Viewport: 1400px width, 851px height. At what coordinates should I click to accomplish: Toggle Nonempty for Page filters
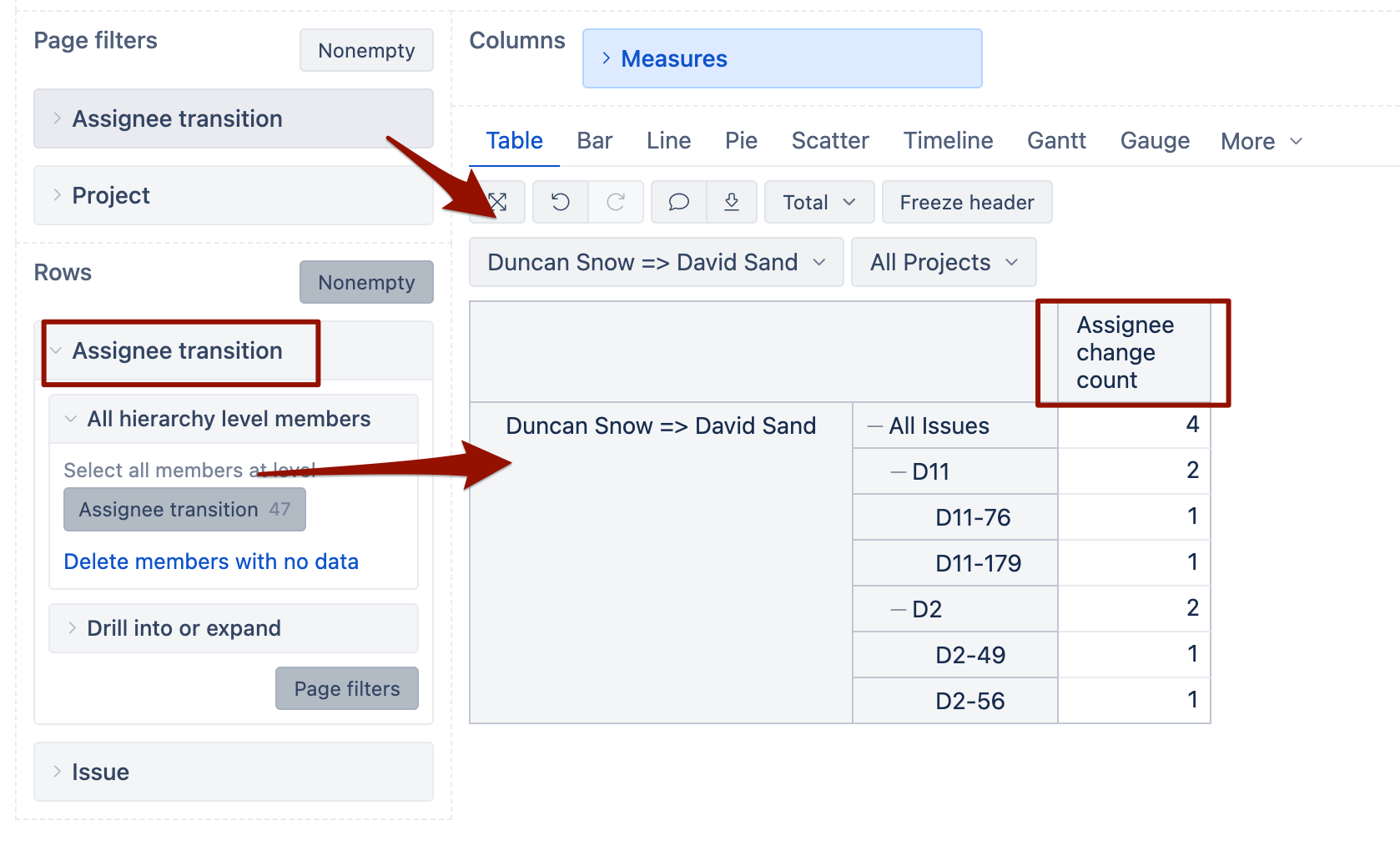tap(366, 51)
